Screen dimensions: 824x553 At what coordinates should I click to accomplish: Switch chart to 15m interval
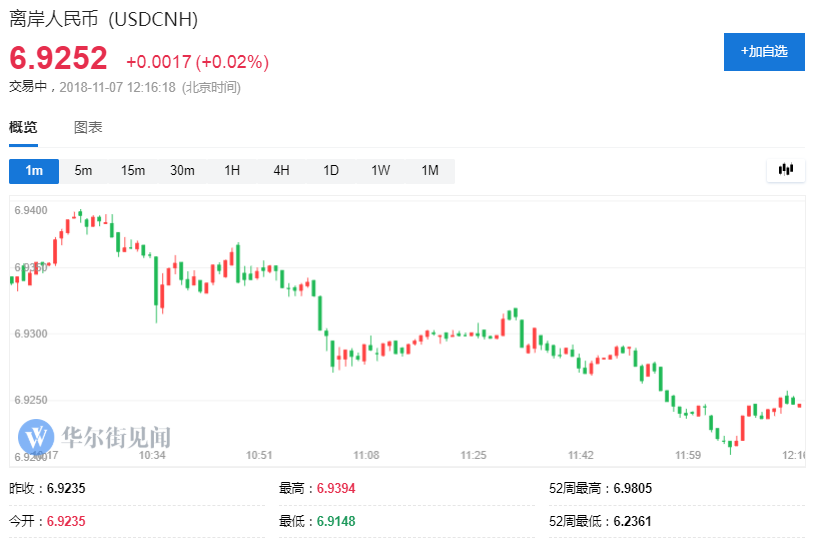133,170
